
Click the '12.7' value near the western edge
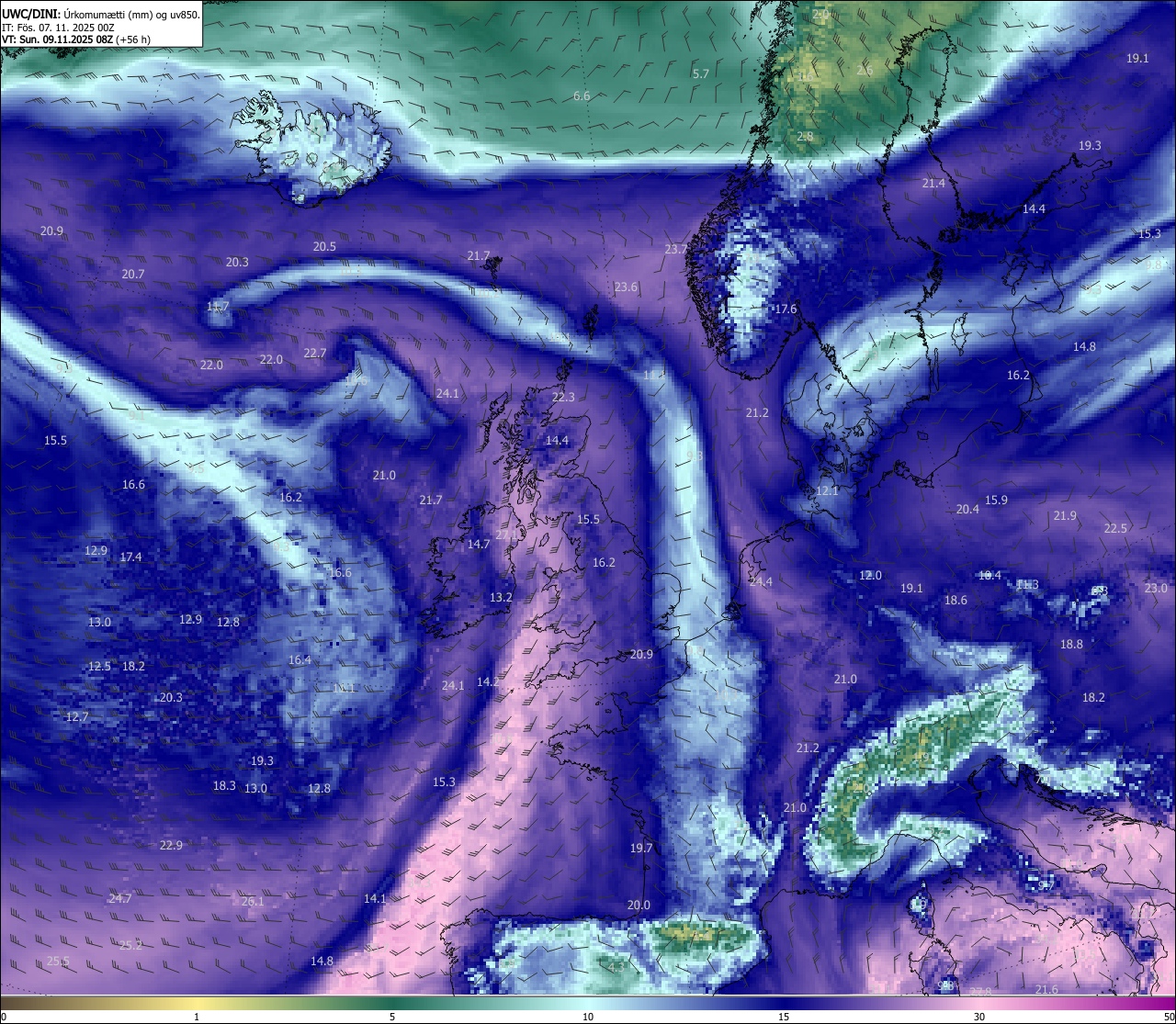[x=77, y=717]
